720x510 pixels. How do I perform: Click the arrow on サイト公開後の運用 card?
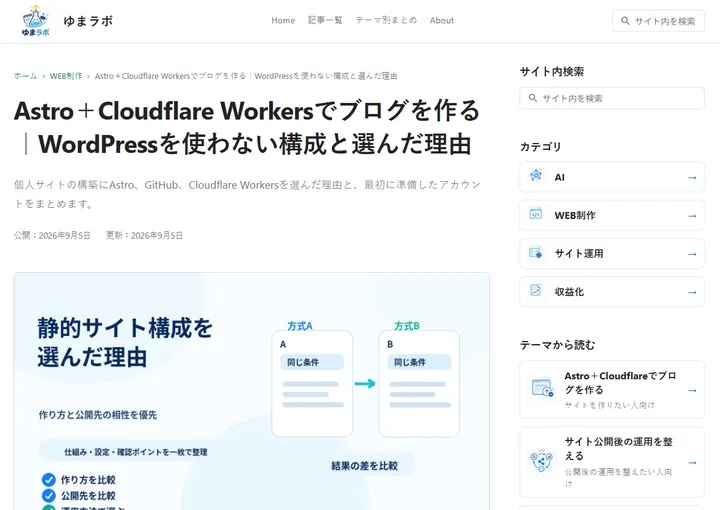(x=692, y=463)
